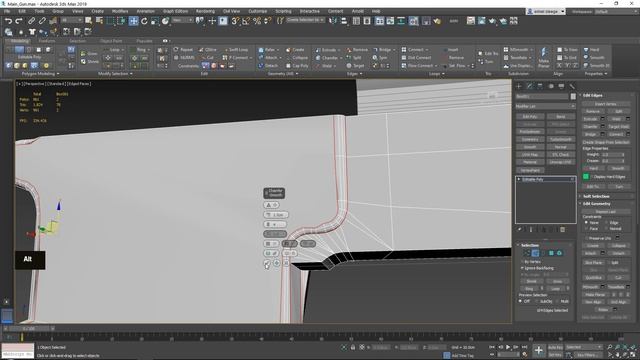The width and height of the screenshot is (640, 360).
Task: Expand the Polygon Modeling ribbon panel
Action: point(40,74)
